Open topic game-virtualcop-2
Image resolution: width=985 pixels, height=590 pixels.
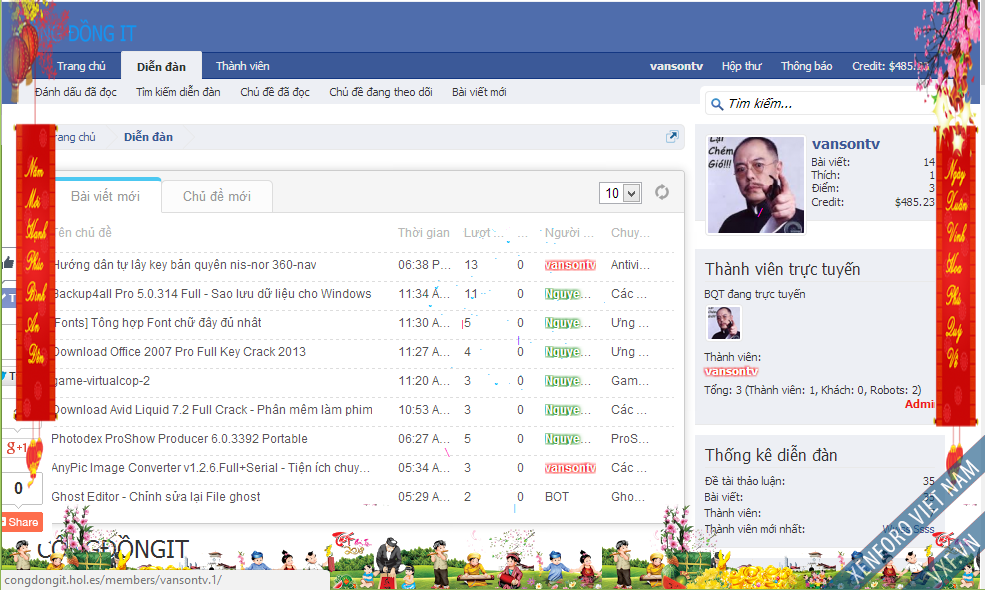pyautogui.click(x=101, y=381)
